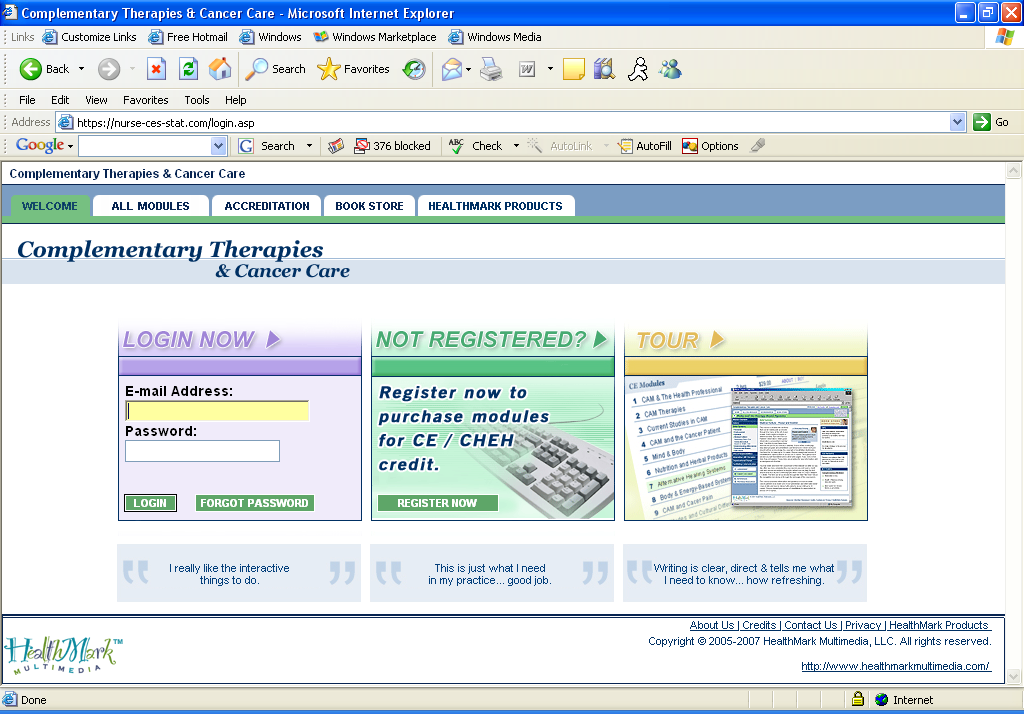Viewport: 1024px width, 714px height.
Task: Open the Google search box dropdown
Action: tap(219, 146)
